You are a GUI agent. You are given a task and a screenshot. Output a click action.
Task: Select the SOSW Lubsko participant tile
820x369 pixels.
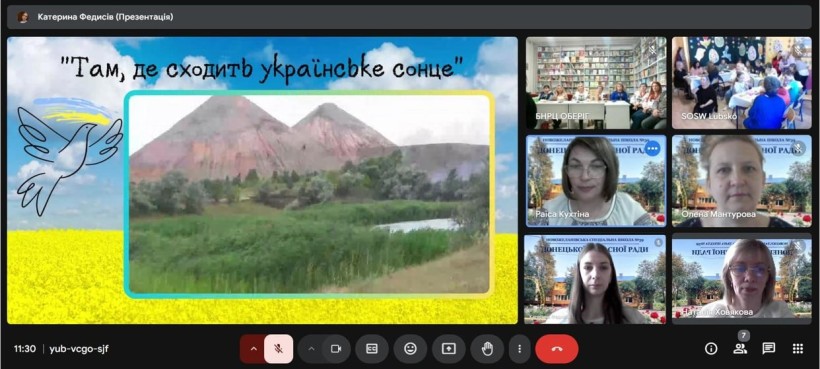pyautogui.click(x=742, y=83)
